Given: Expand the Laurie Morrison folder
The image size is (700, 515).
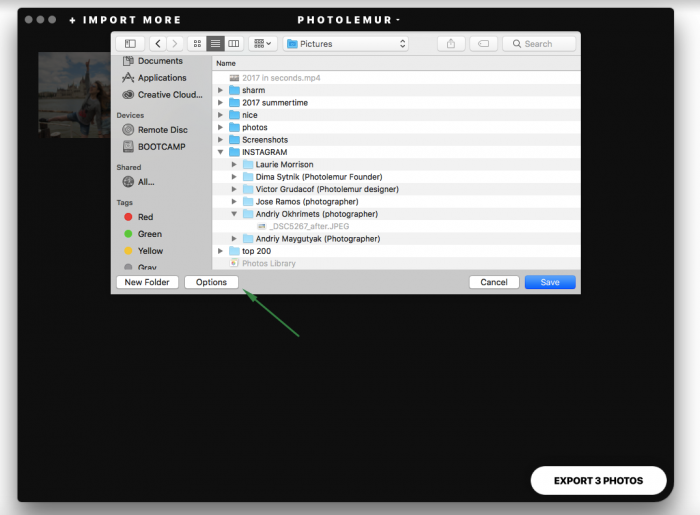Looking at the screenshot, I should click(x=234, y=165).
